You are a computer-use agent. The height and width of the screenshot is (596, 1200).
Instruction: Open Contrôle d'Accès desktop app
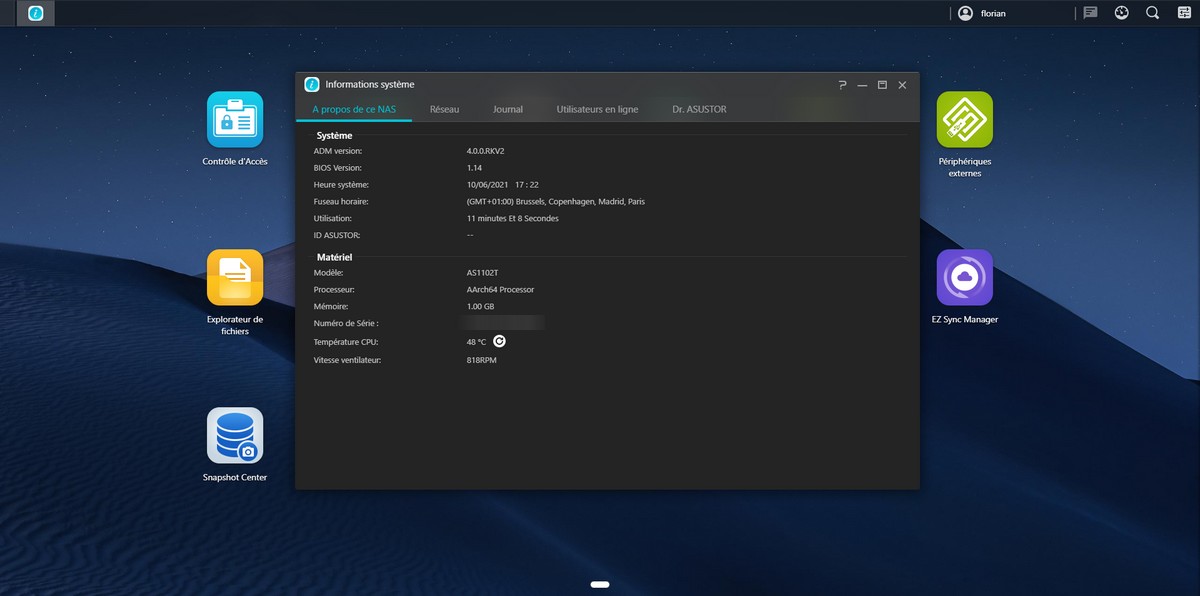pos(235,119)
